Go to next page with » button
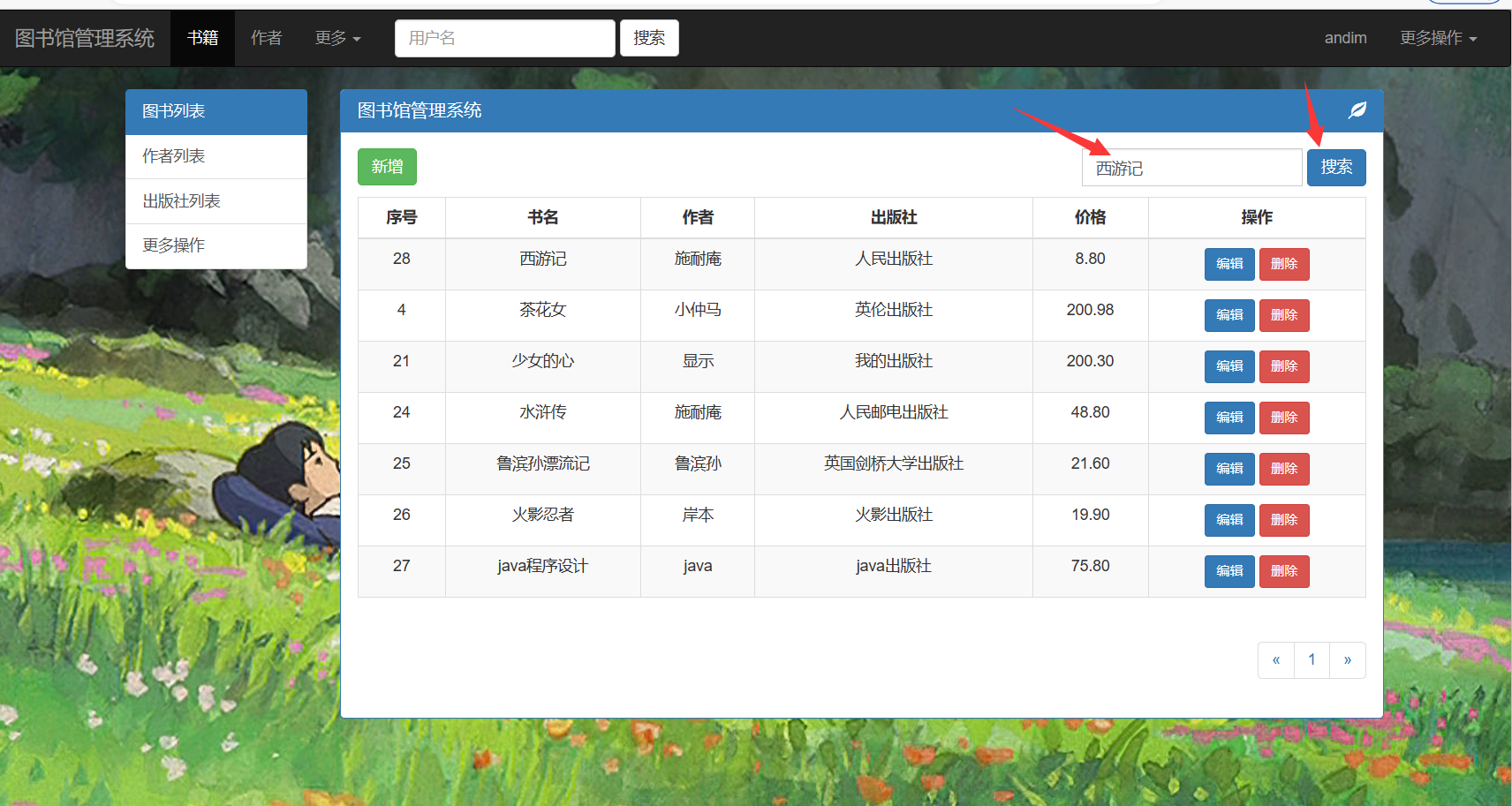 point(1348,660)
